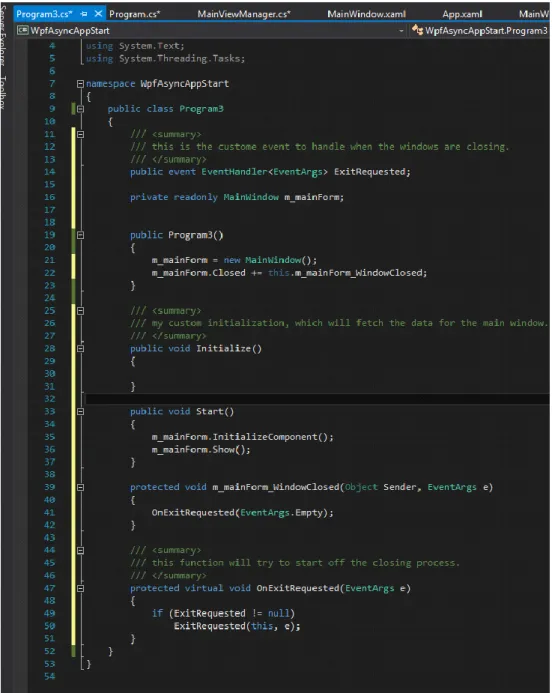552x693 pixels.
Task: Click using System.Threading.Tasks on line 5
Action: (x=165, y=58)
